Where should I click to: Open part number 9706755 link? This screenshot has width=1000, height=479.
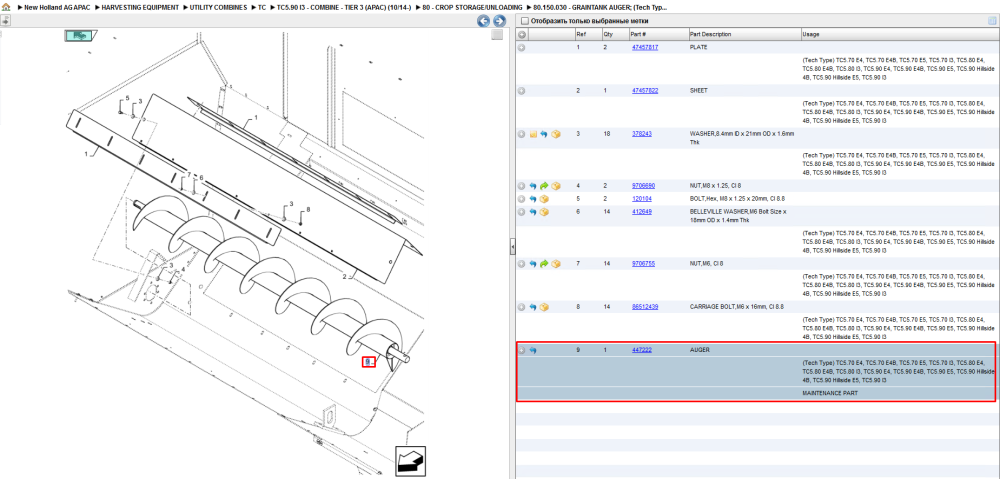(x=643, y=263)
